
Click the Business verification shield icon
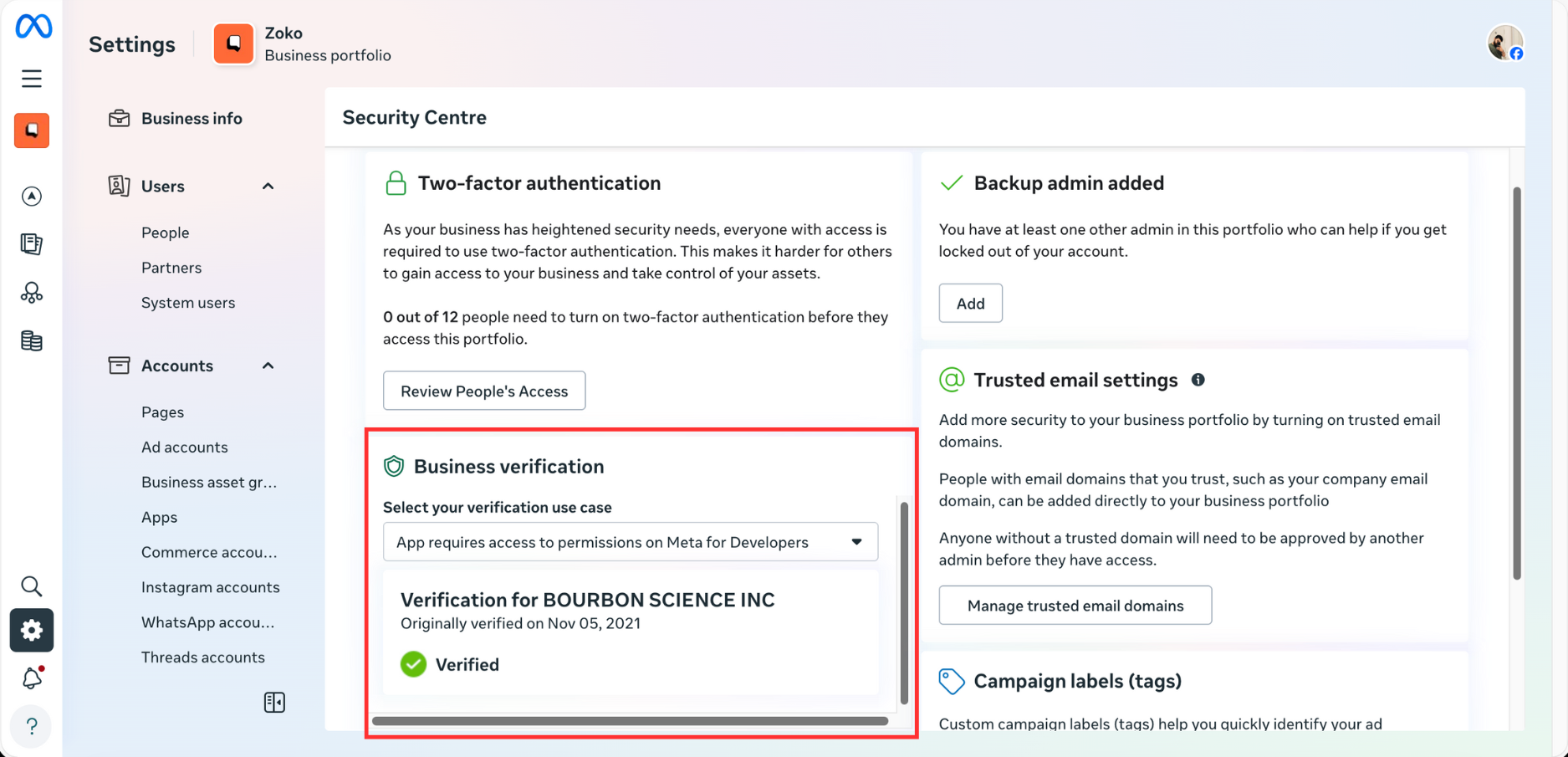coord(394,466)
